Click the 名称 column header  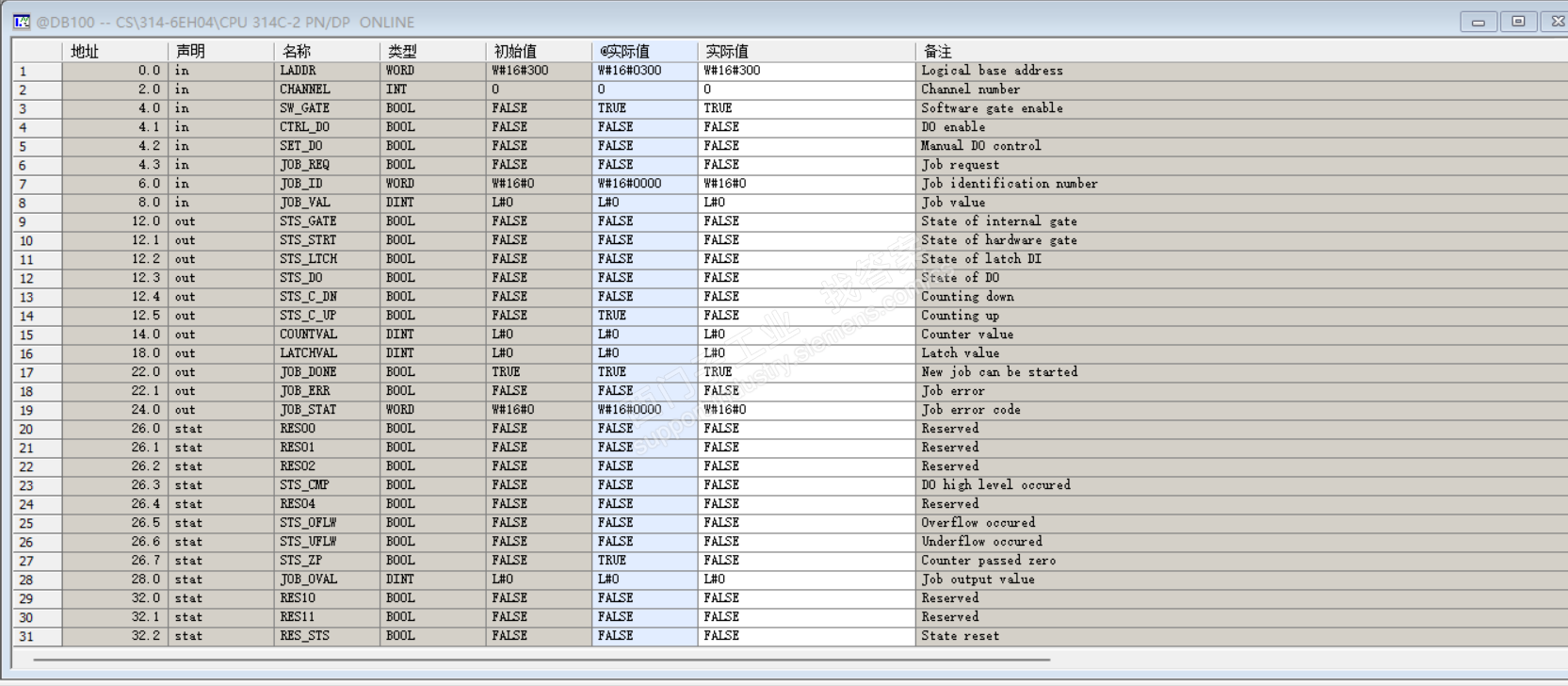(x=327, y=51)
